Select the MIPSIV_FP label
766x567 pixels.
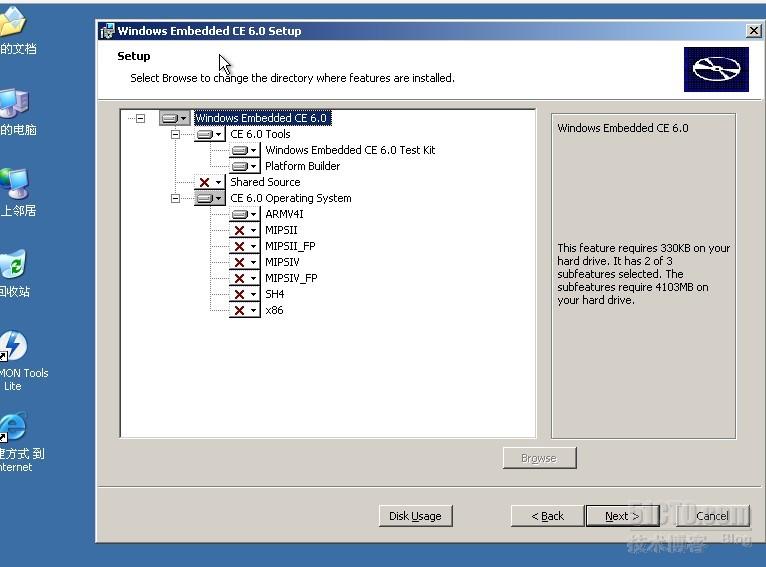click(291, 278)
